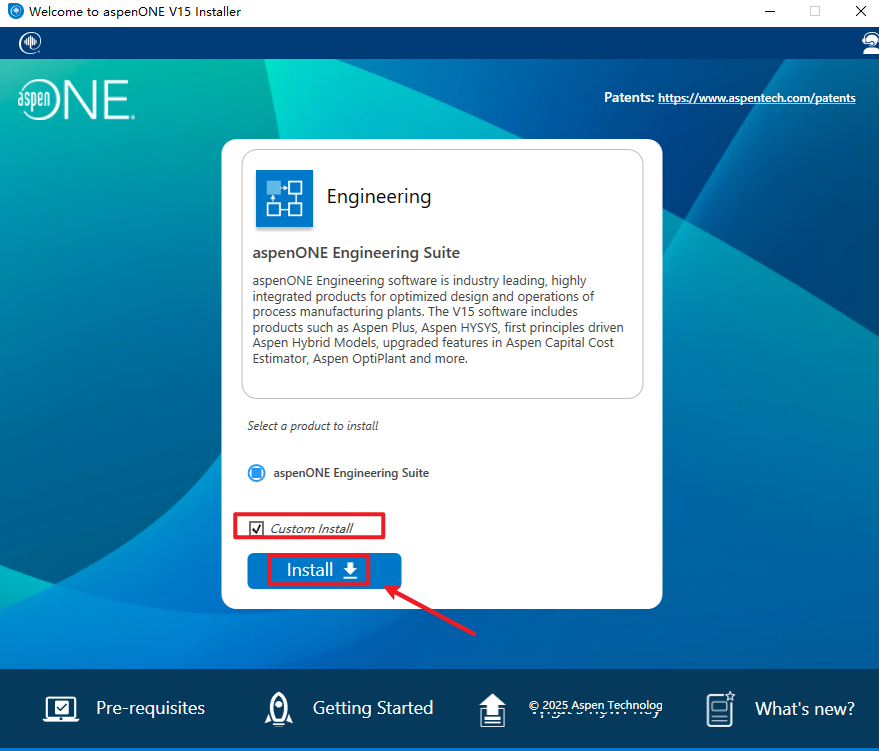This screenshot has width=879, height=751.
Task: Click the AspenTech round logo icon in header
Action: pos(30,43)
